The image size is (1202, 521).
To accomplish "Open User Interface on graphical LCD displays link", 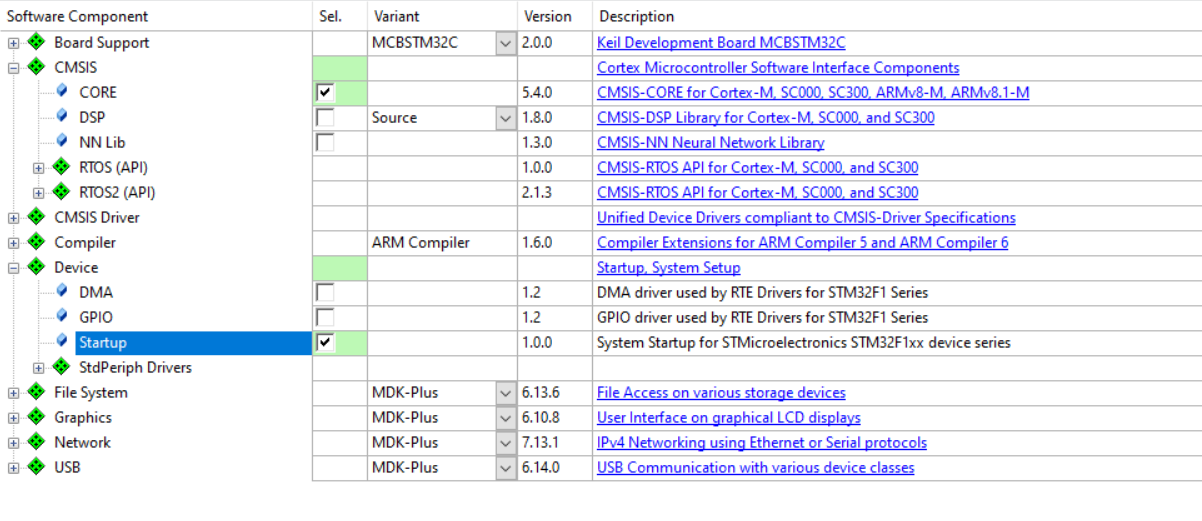I will pos(728,418).
